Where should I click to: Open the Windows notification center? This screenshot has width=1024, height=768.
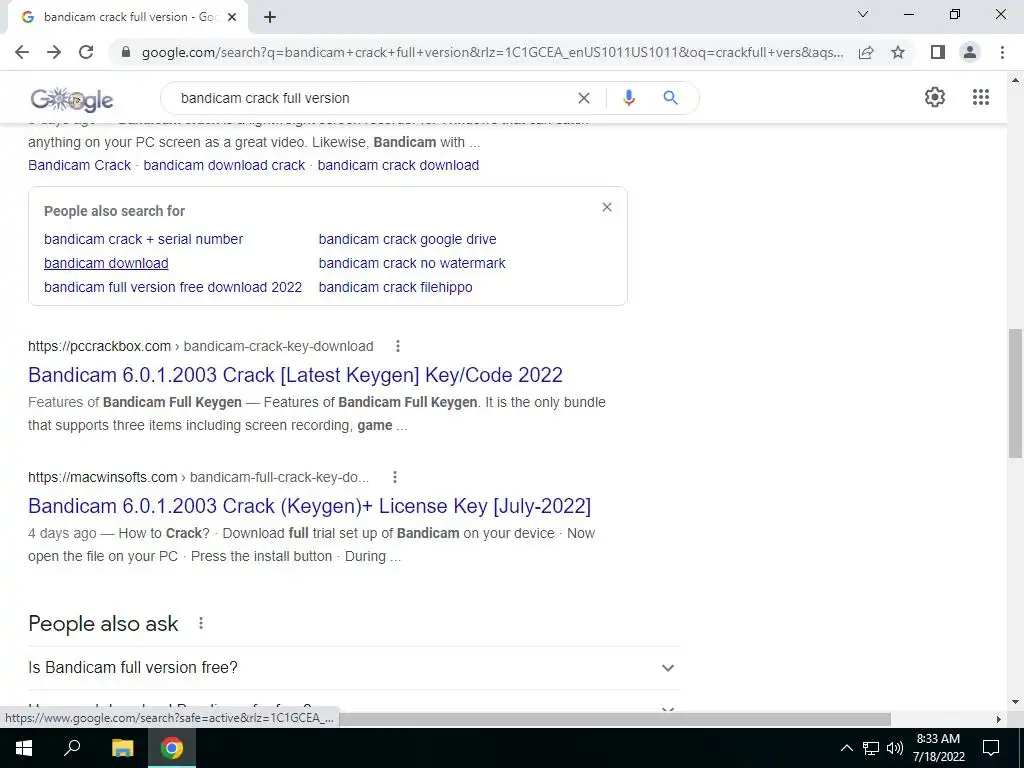[991, 748]
